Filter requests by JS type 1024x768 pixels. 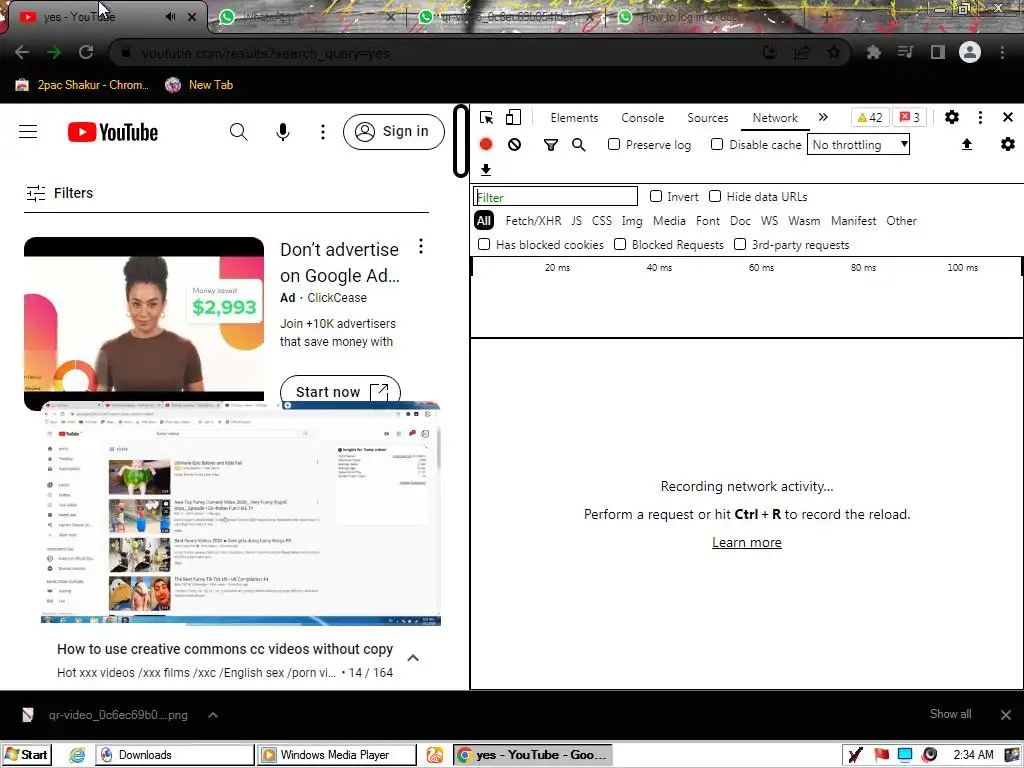(x=577, y=221)
